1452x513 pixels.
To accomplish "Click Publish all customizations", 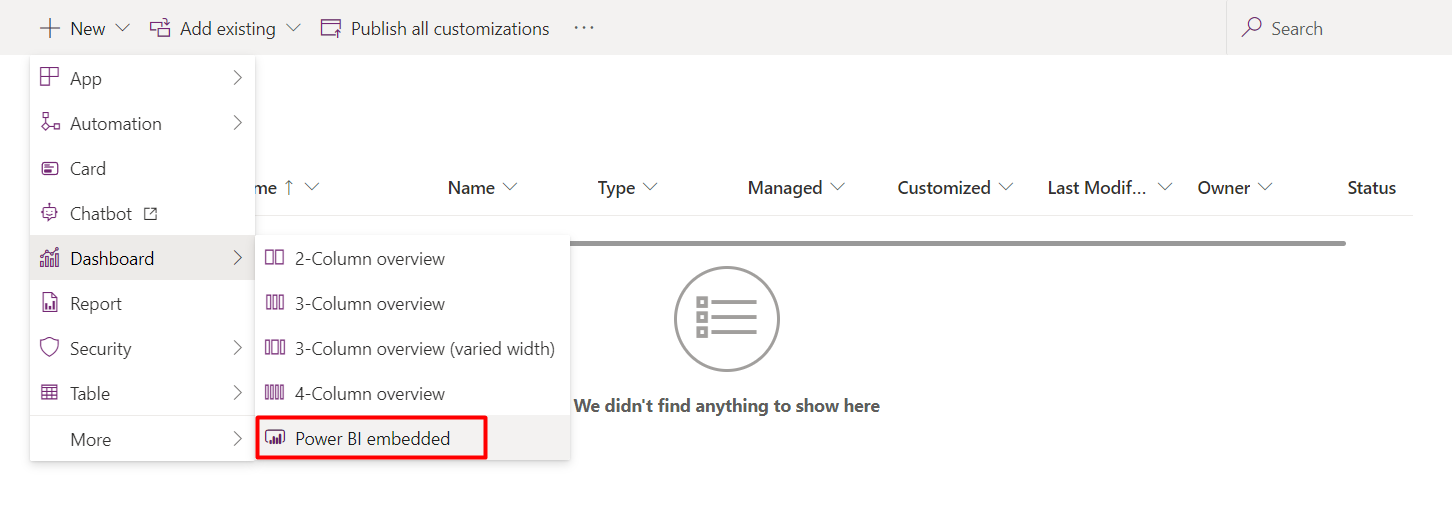I will point(435,28).
